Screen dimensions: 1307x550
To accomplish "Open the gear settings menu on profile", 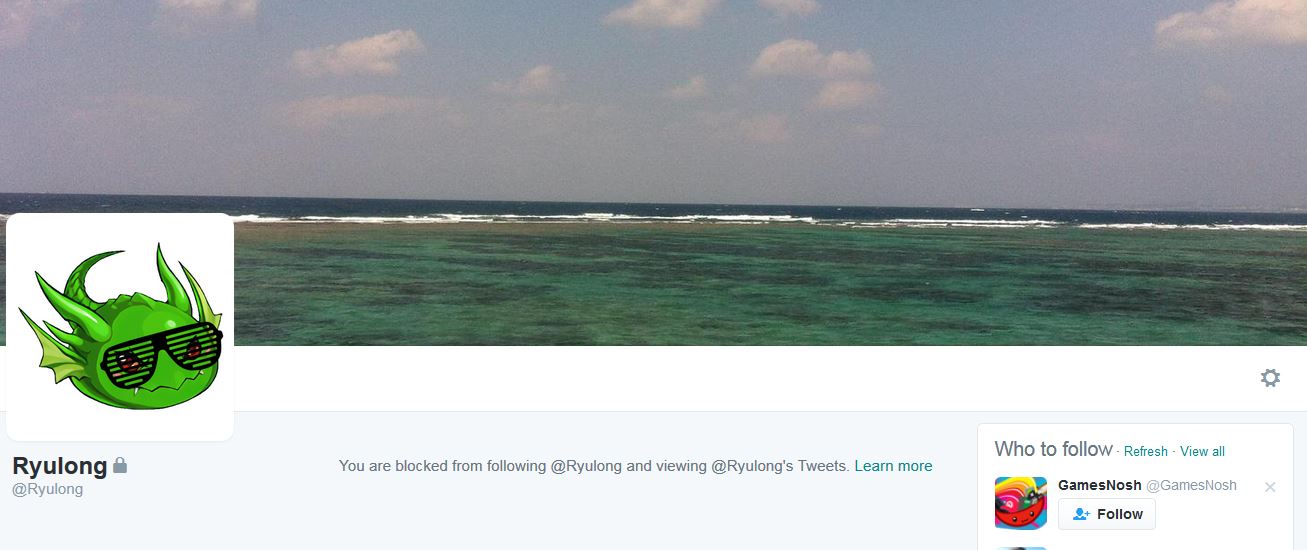I will [x=1270, y=378].
